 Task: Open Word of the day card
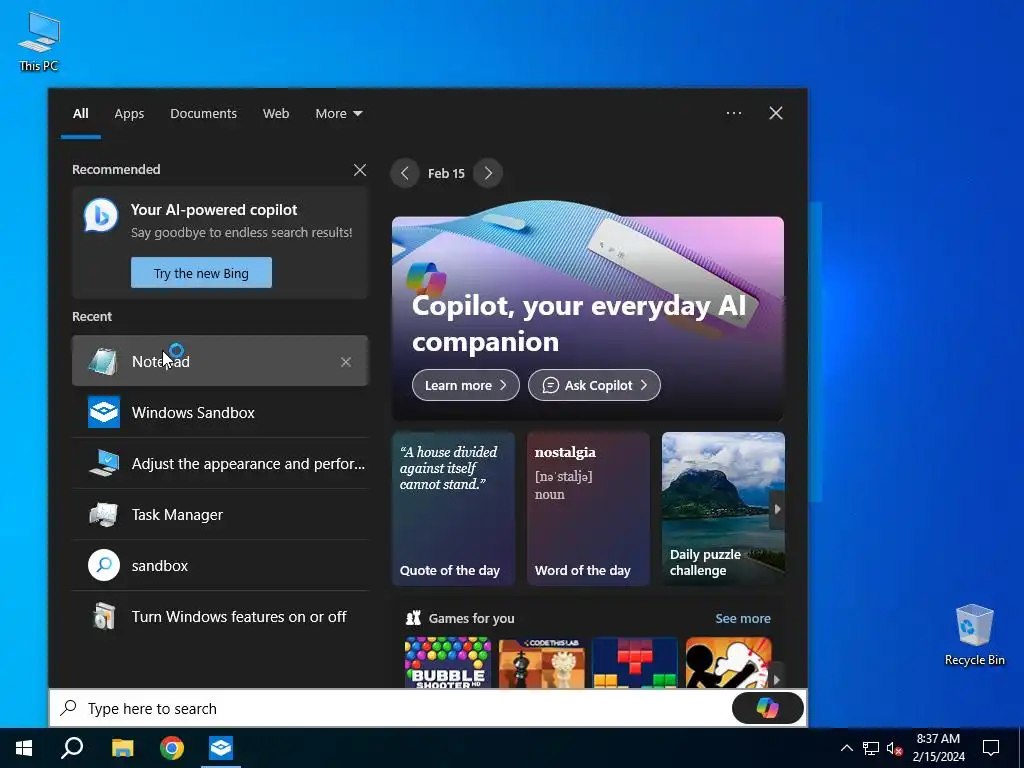[588, 508]
